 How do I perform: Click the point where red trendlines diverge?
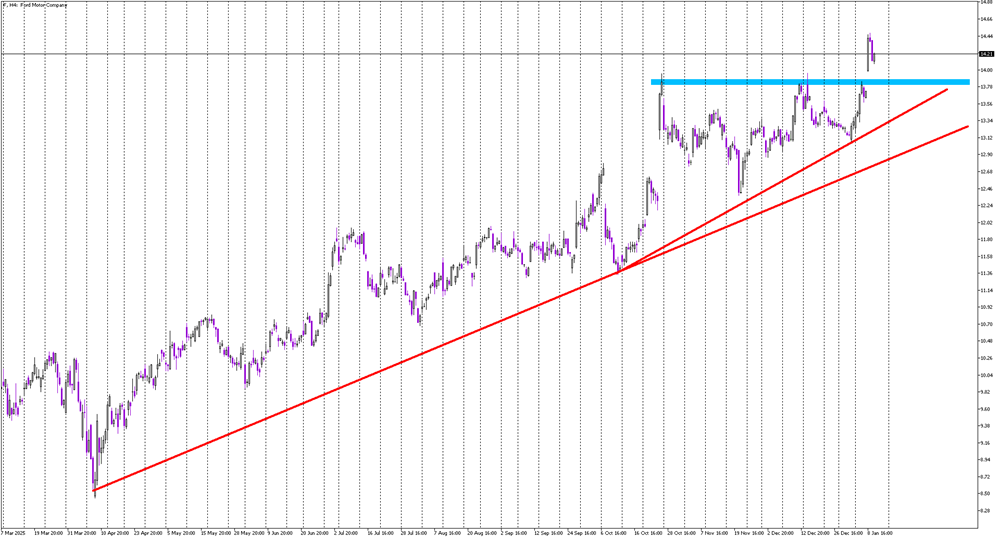622,270
